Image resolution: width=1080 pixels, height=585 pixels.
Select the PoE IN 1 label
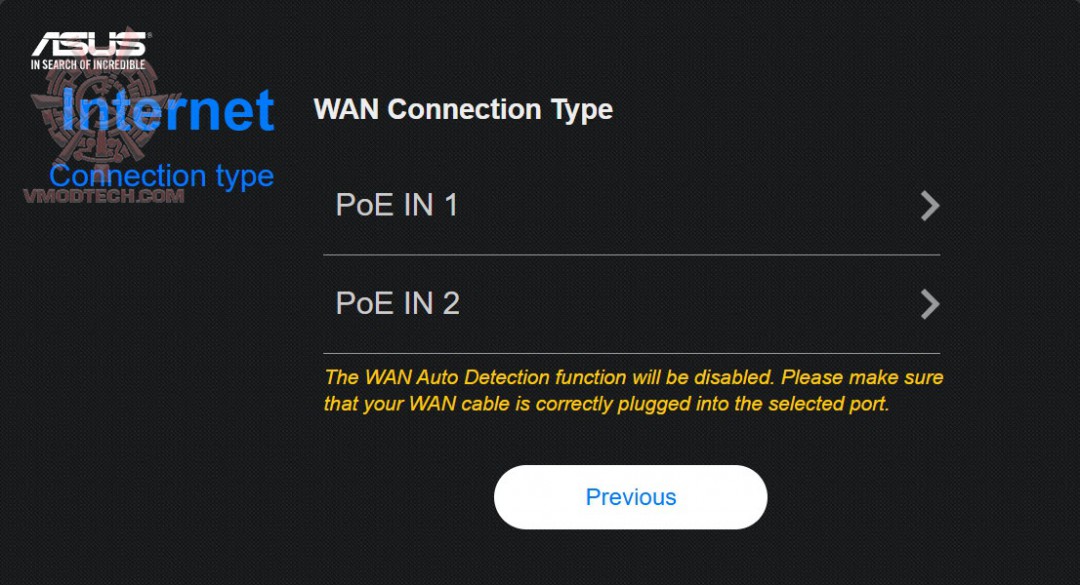click(397, 206)
